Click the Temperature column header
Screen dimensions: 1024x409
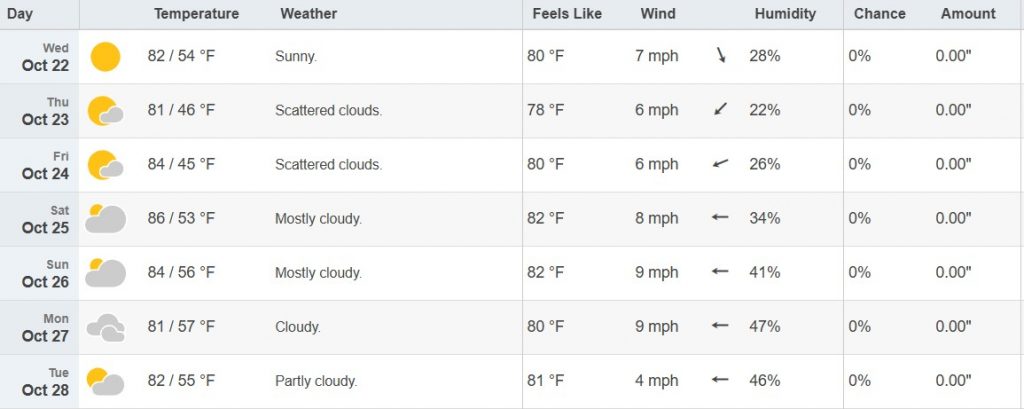click(196, 14)
